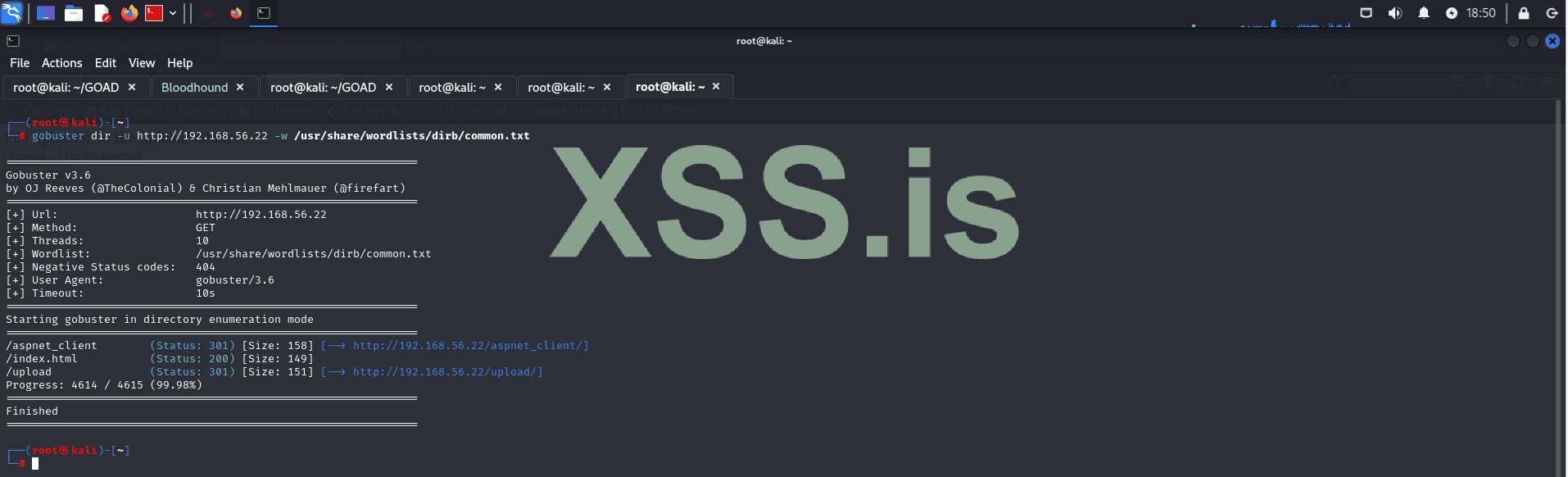Screen dimensions: 1568x477
Task: Minimize the terminal window
Action: click(x=1513, y=41)
